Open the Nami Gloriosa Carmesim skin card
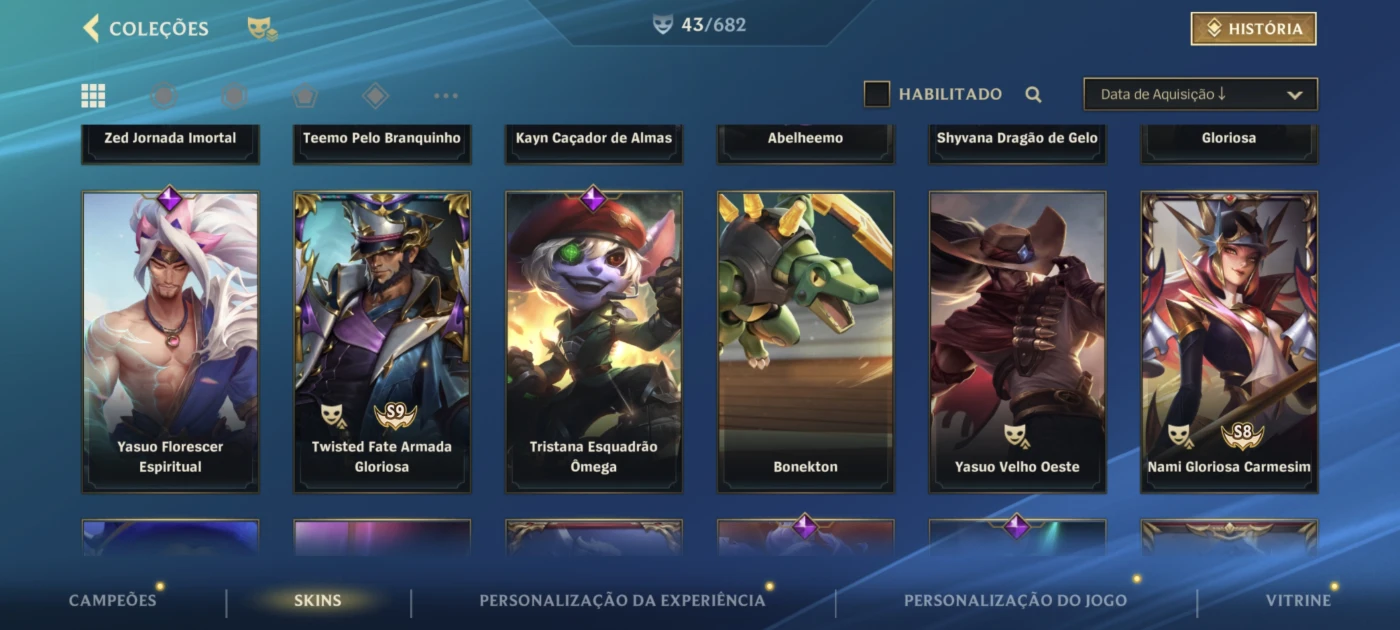Image resolution: width=1400 pixels, height=630 pixels. click(1229, 342)
